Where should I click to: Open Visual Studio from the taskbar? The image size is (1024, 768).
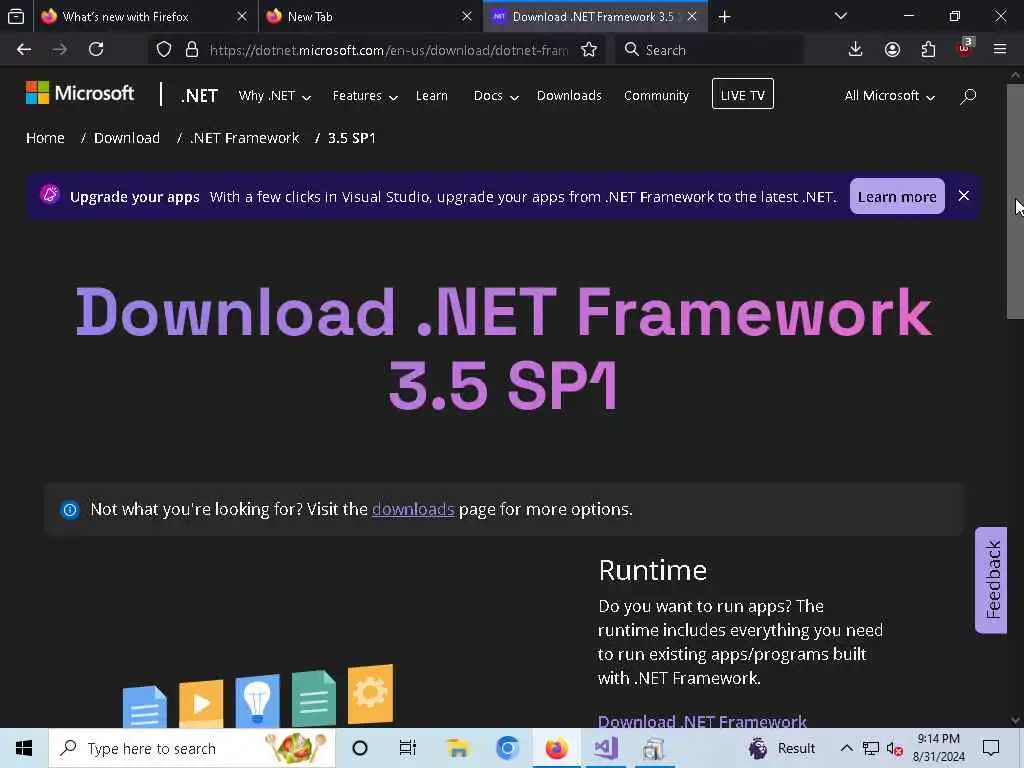pyautogui.click(x=605, y=748)
